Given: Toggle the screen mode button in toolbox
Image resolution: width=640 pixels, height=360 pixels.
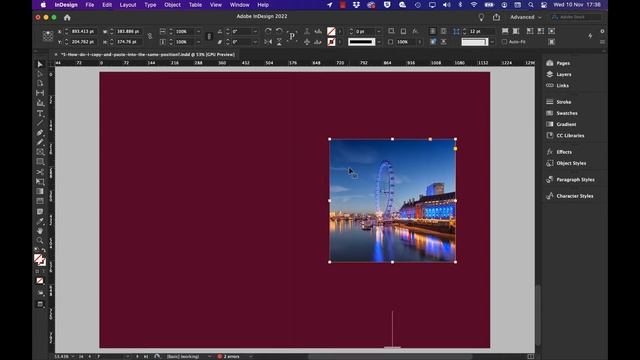Looking at the screenshot, I should point(40,304).
